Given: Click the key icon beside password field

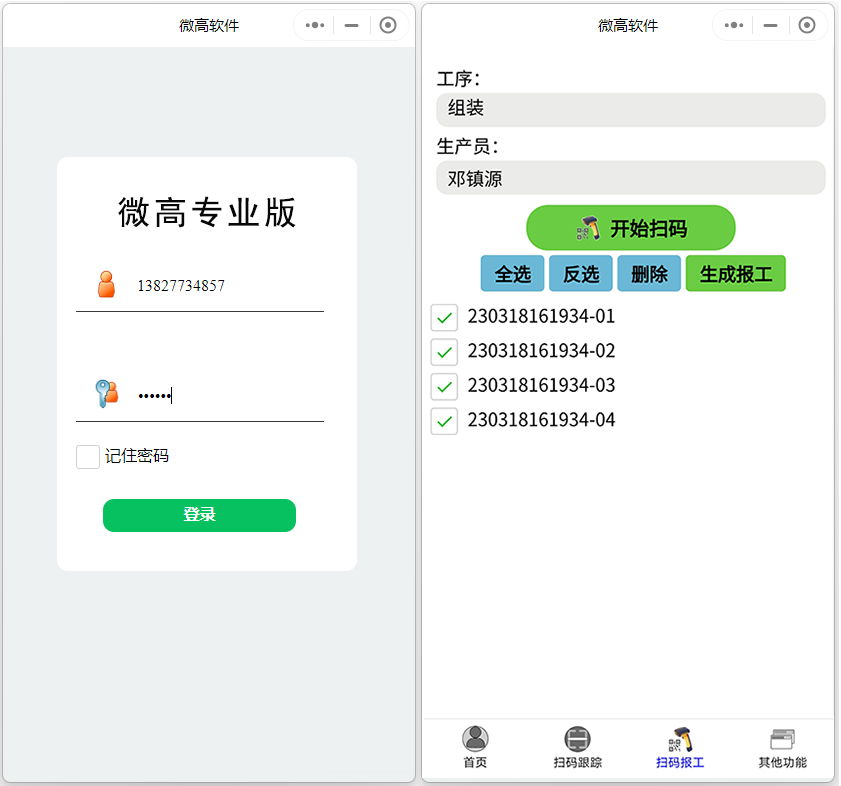Looking at the screenshot, I should pyautogui.click(x=106, y=393).
